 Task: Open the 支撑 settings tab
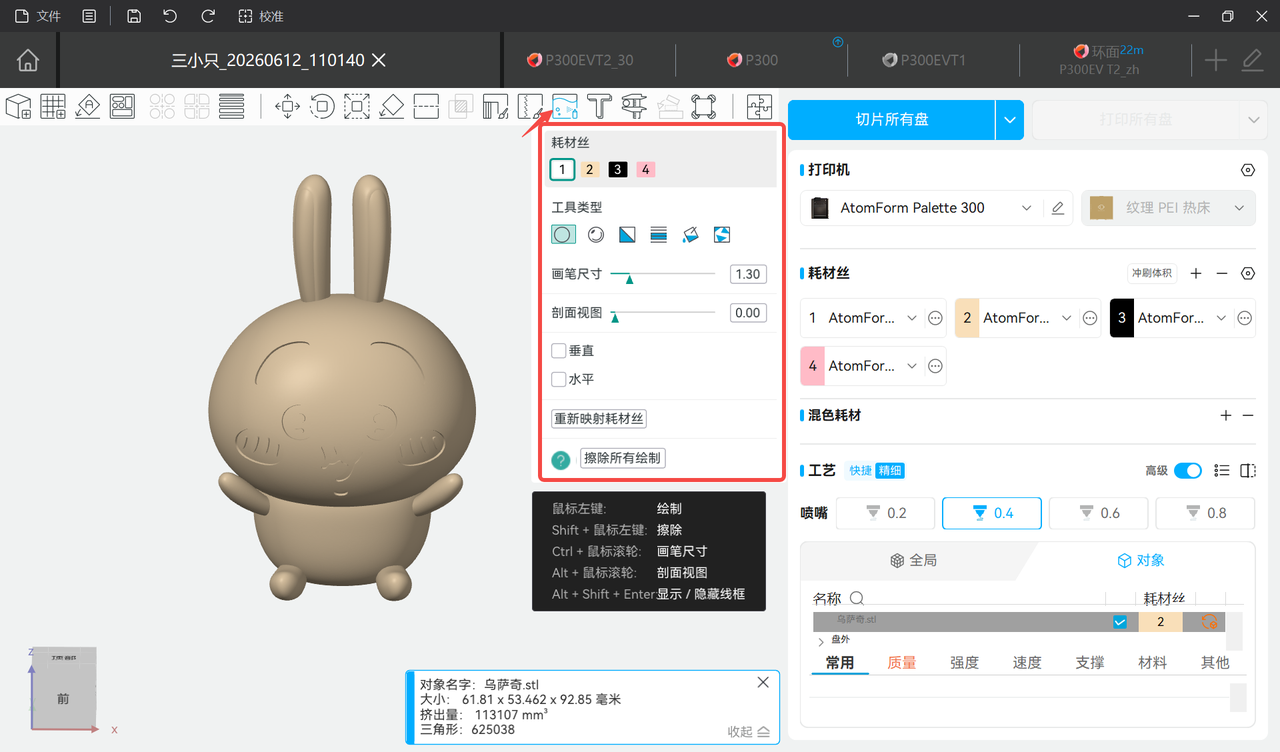1090,662
